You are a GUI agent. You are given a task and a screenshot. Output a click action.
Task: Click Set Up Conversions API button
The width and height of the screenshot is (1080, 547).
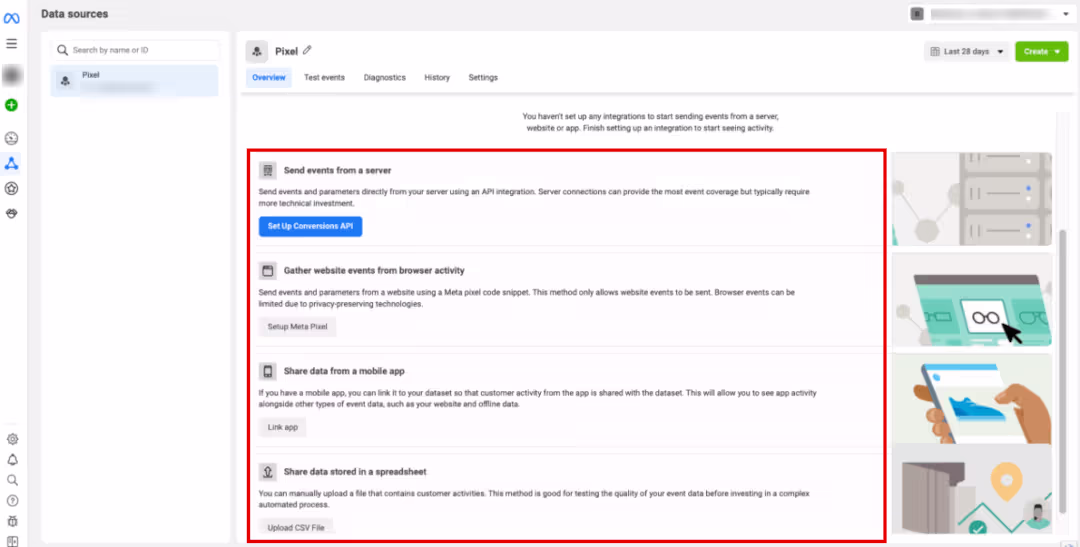[311, 227]
